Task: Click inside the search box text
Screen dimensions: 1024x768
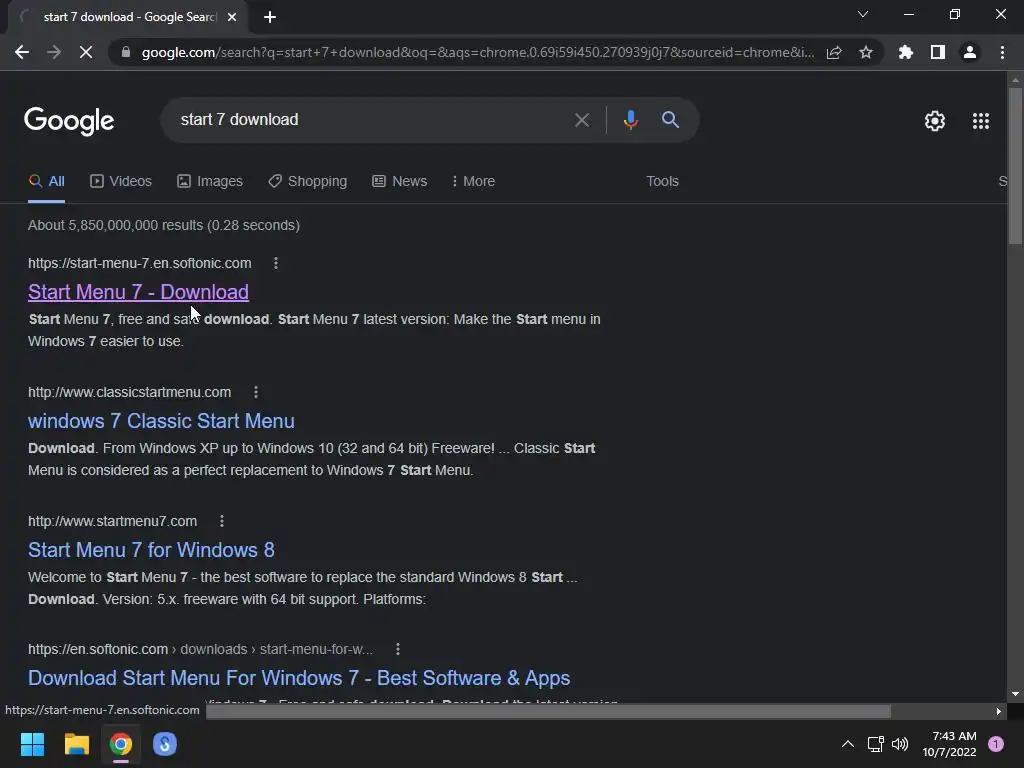Action: pyautogui.click(x=240, y=120)
